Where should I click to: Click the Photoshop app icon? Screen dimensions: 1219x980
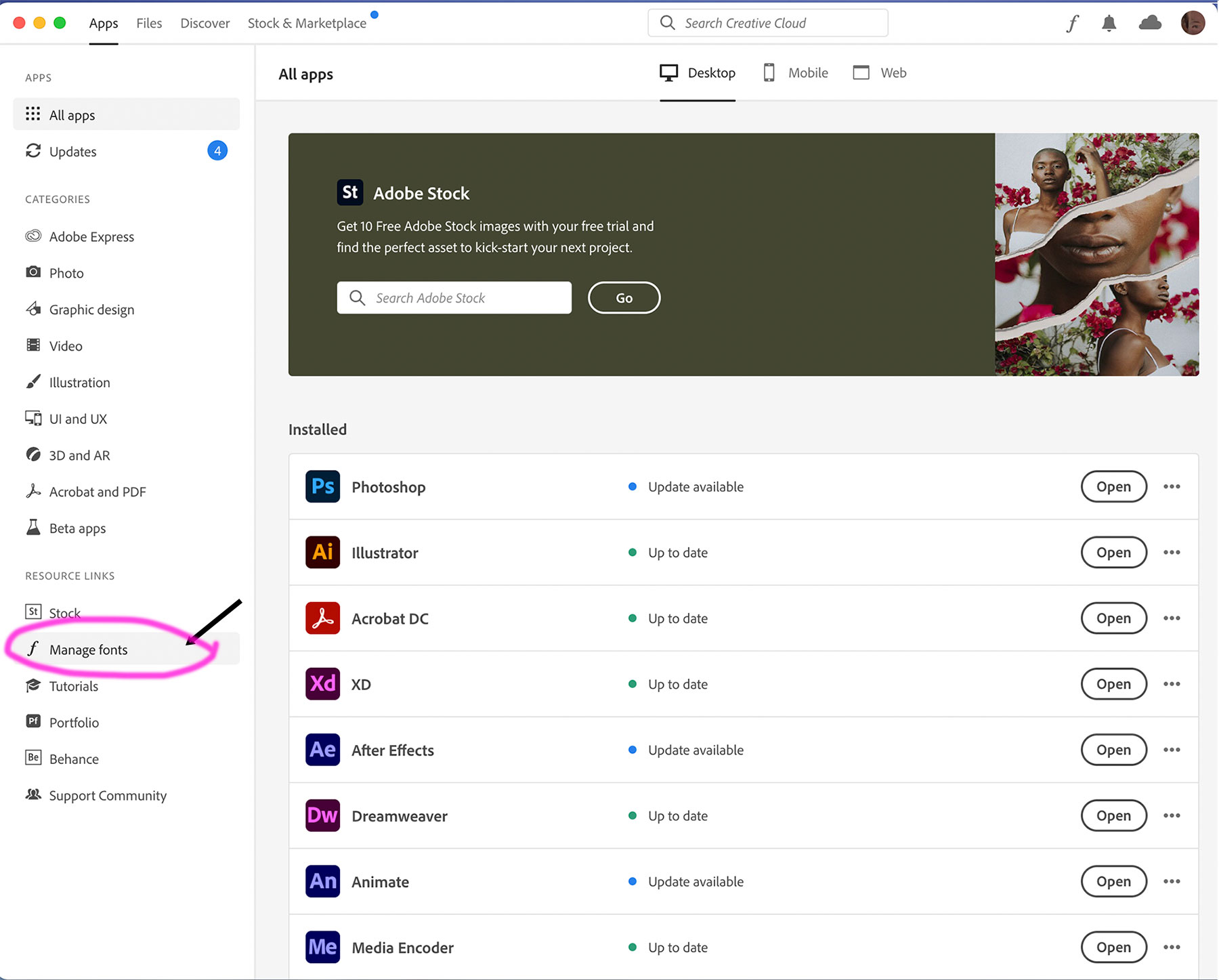pyautogui.click(x=322, y=487)
